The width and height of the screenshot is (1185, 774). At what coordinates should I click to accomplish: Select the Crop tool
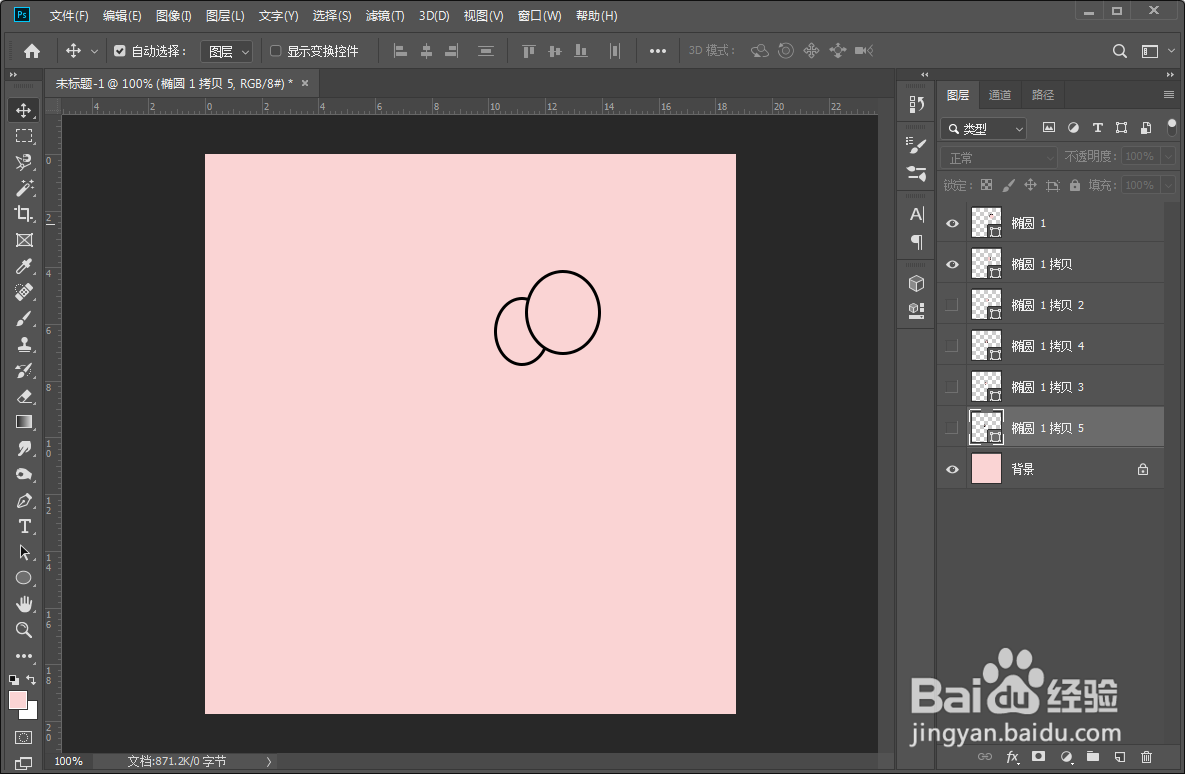(24, 214)
